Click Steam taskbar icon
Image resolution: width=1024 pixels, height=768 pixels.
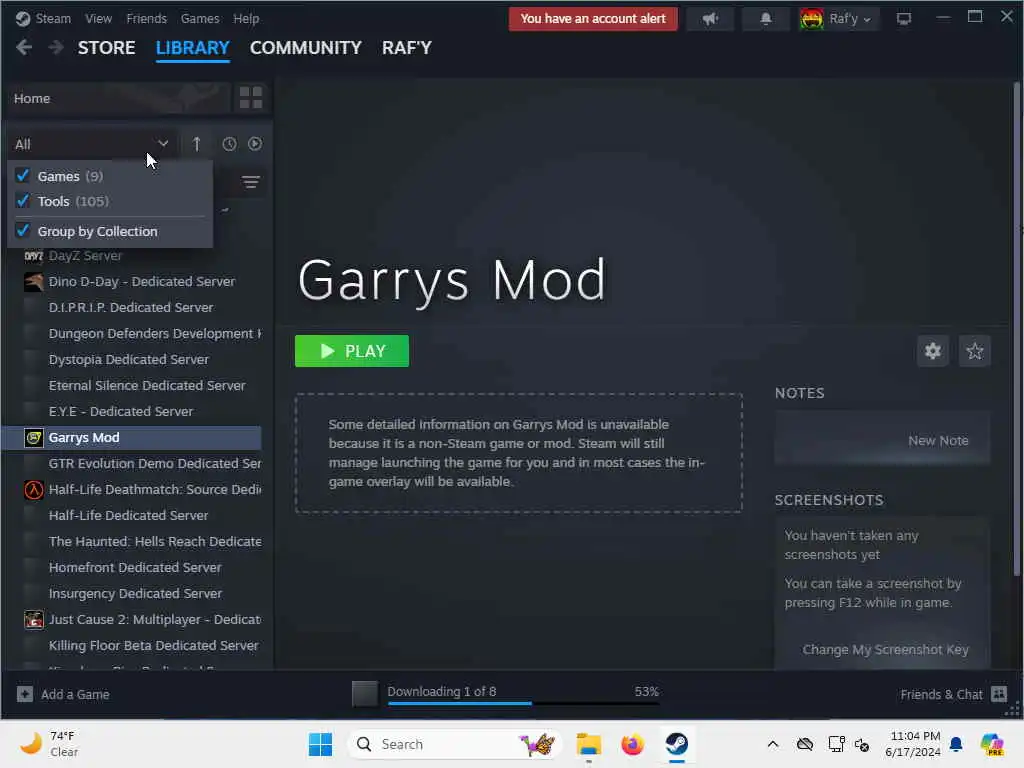677,744
